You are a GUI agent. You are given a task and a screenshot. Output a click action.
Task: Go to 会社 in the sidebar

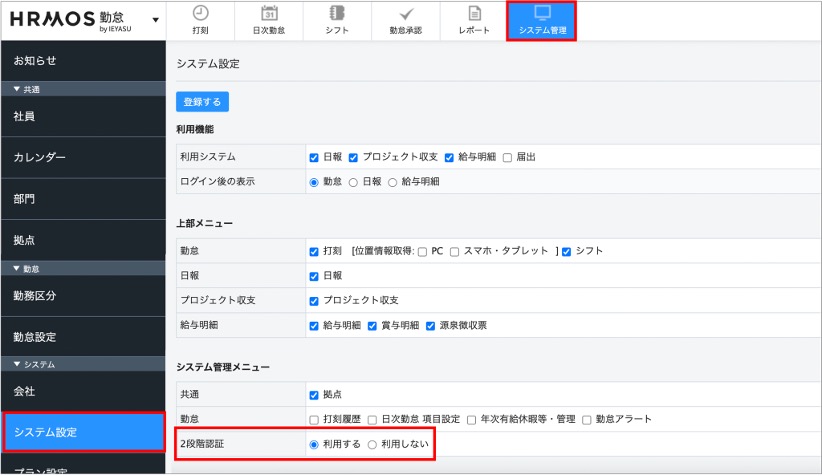[82, 390]
